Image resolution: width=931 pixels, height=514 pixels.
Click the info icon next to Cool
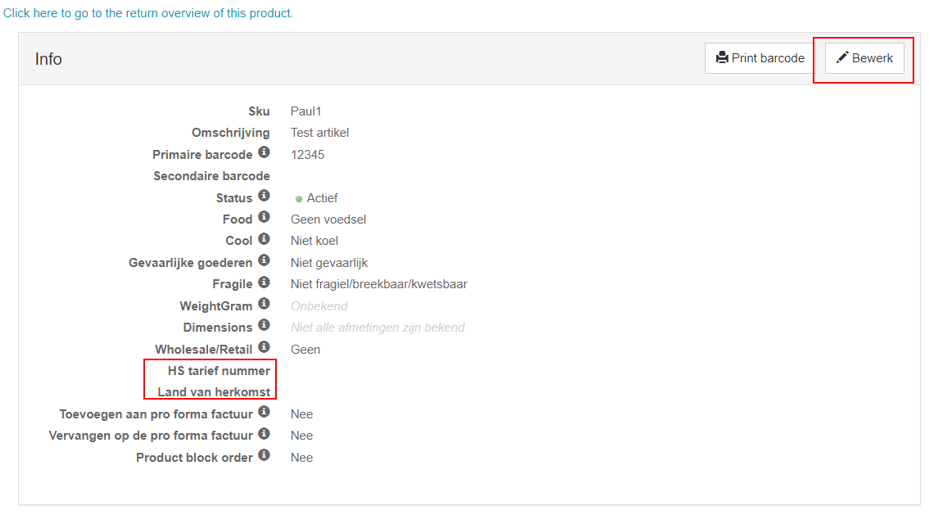point(264,239)
